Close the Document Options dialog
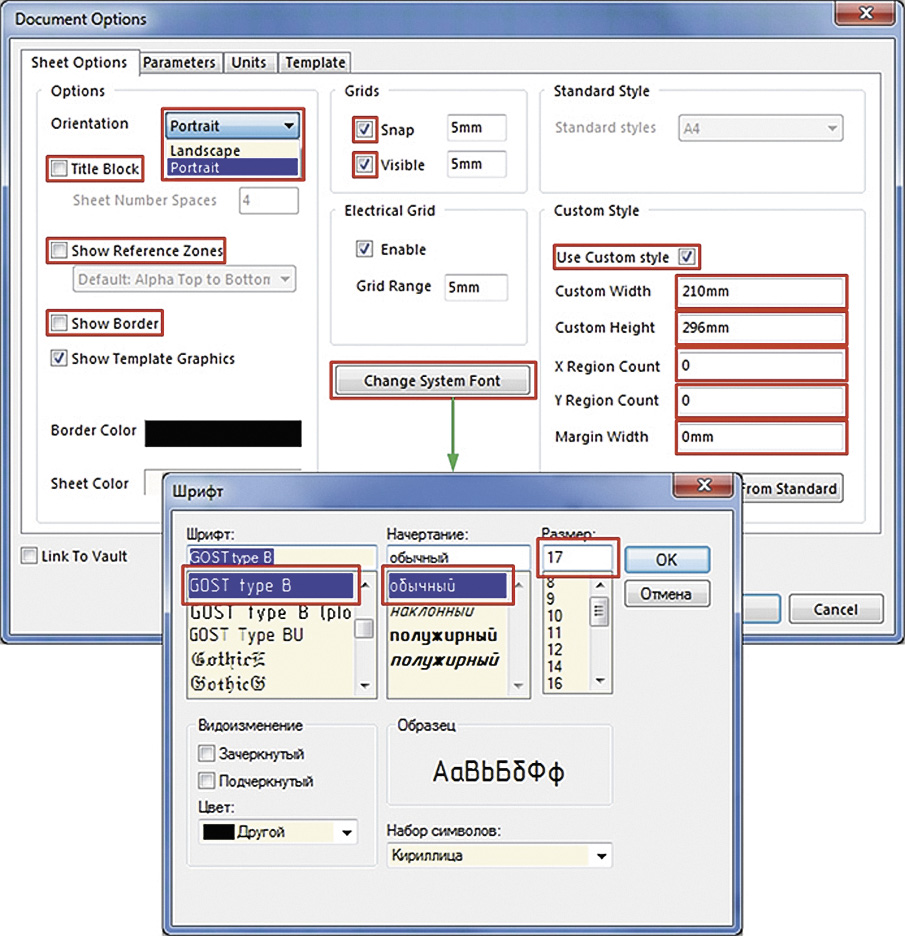The width and height of the screenshot is (905, 936). tap(865, 13)
